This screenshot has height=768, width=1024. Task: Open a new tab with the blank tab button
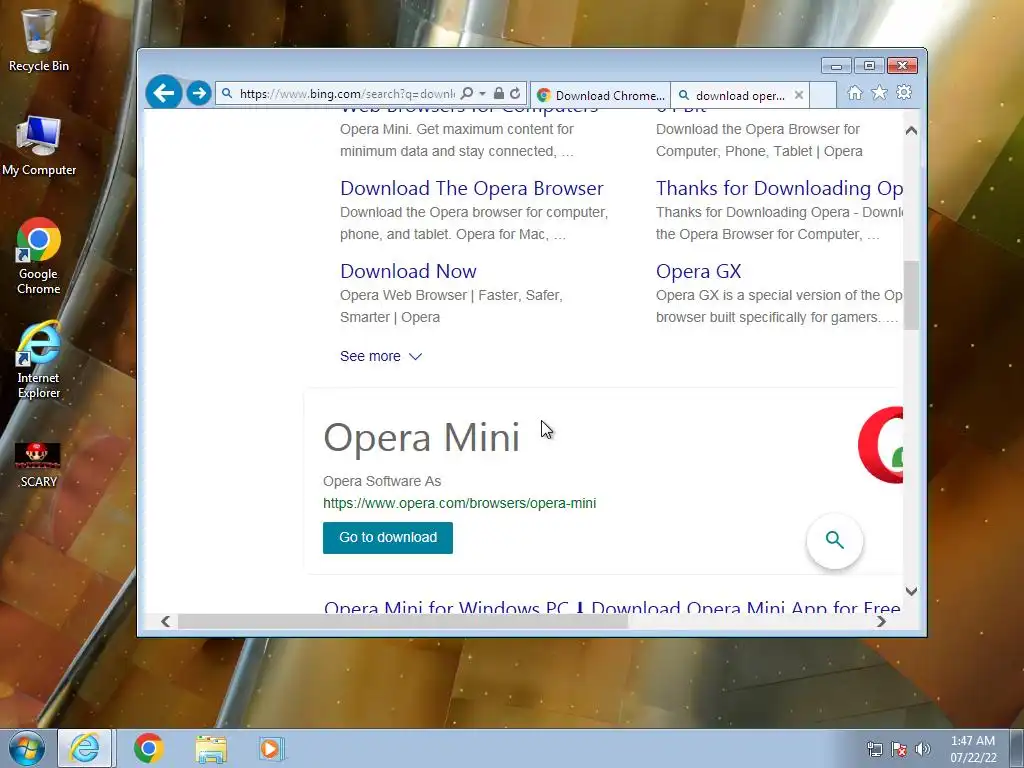click(x=824, y=95)
